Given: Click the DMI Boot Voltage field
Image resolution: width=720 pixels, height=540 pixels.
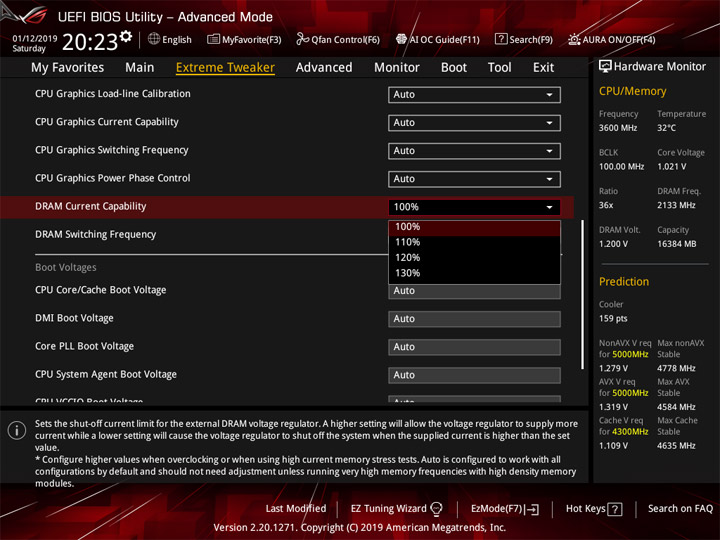Looking at the screenshot, I should pyautogui.click(x=474, y=319).
